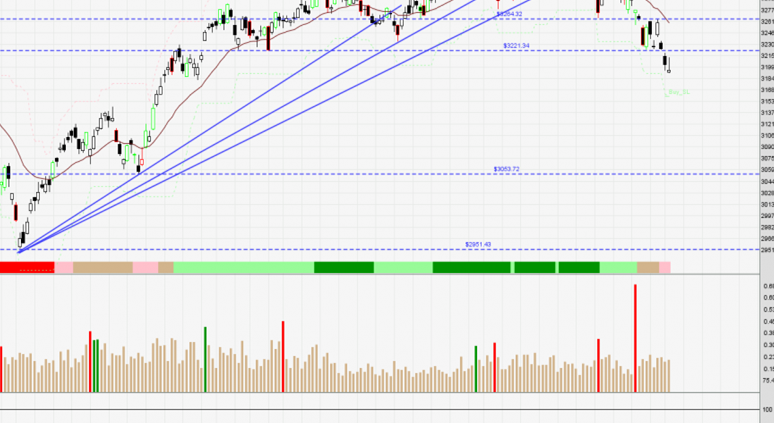Click the 100 value on lower axis
Viewport: 774px width, 423px height.
point(766,409)
